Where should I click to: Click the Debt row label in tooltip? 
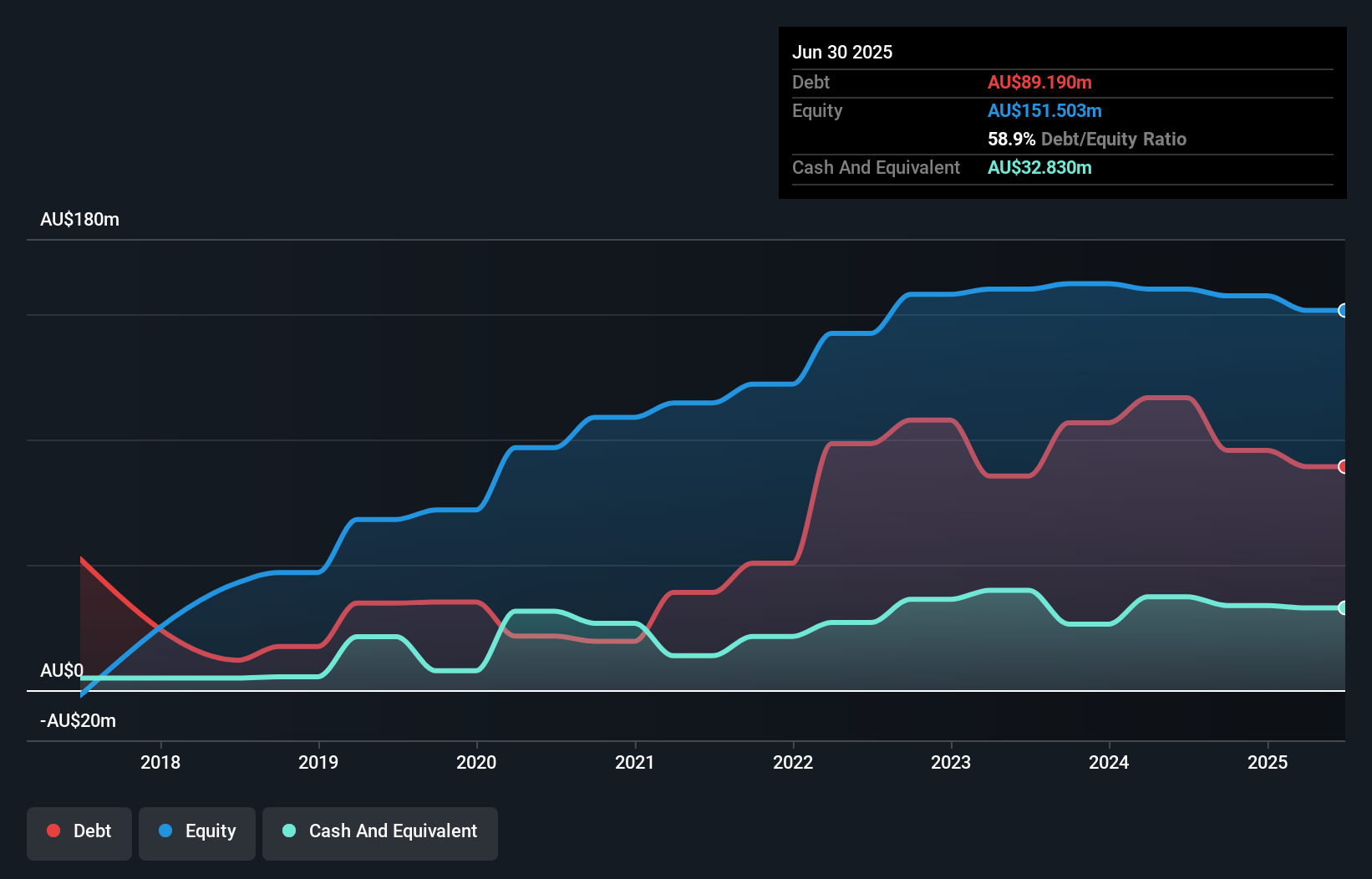click(810, 83)
